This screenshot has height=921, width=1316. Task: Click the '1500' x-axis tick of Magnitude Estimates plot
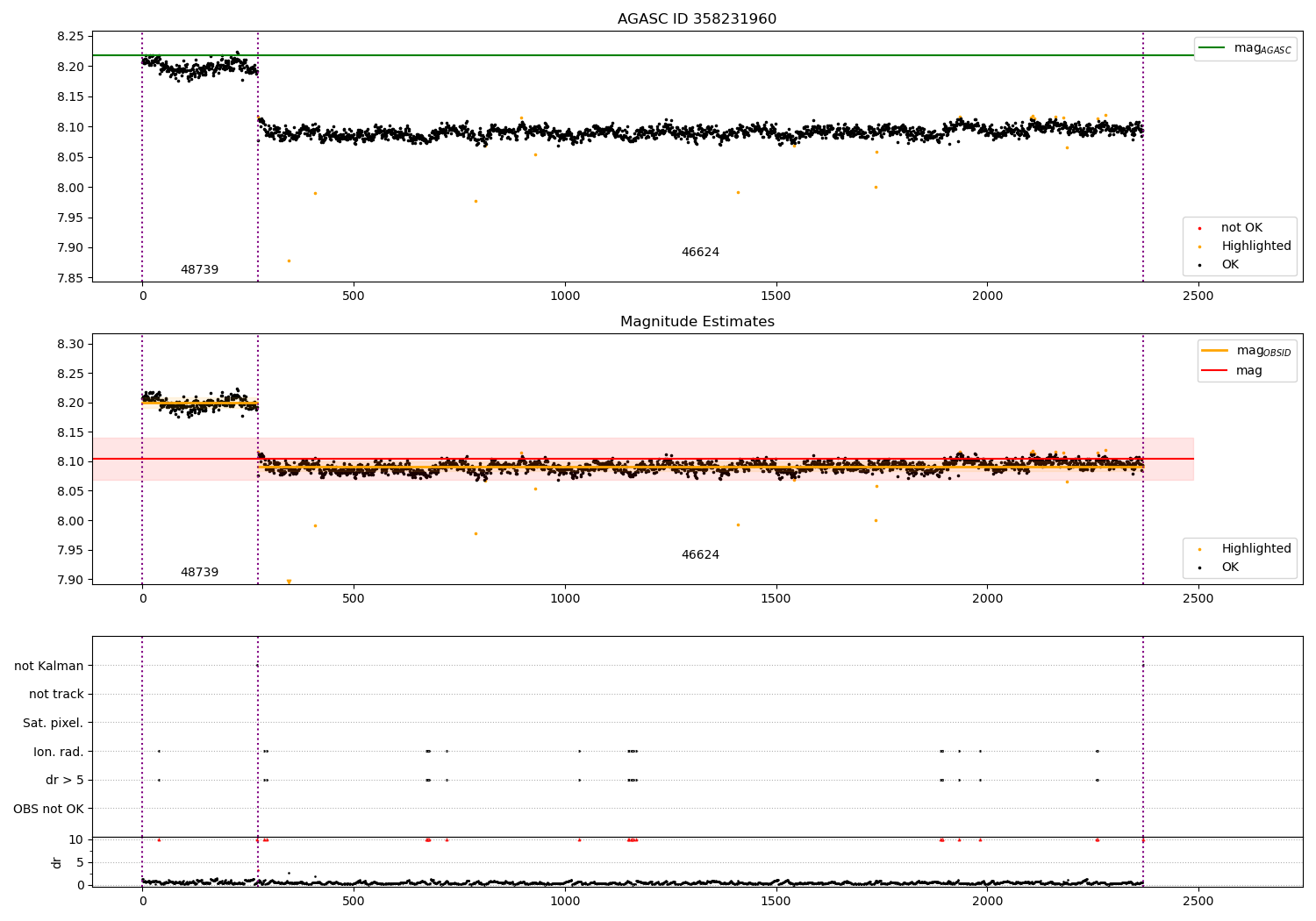(x=776, y=599)
